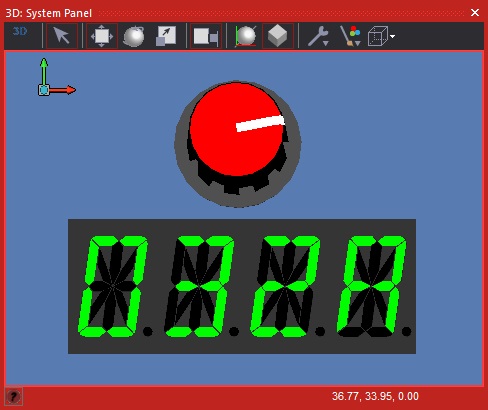Activate the pan view tool
This screenshot has width=488, height=410.
coord(102,36)
